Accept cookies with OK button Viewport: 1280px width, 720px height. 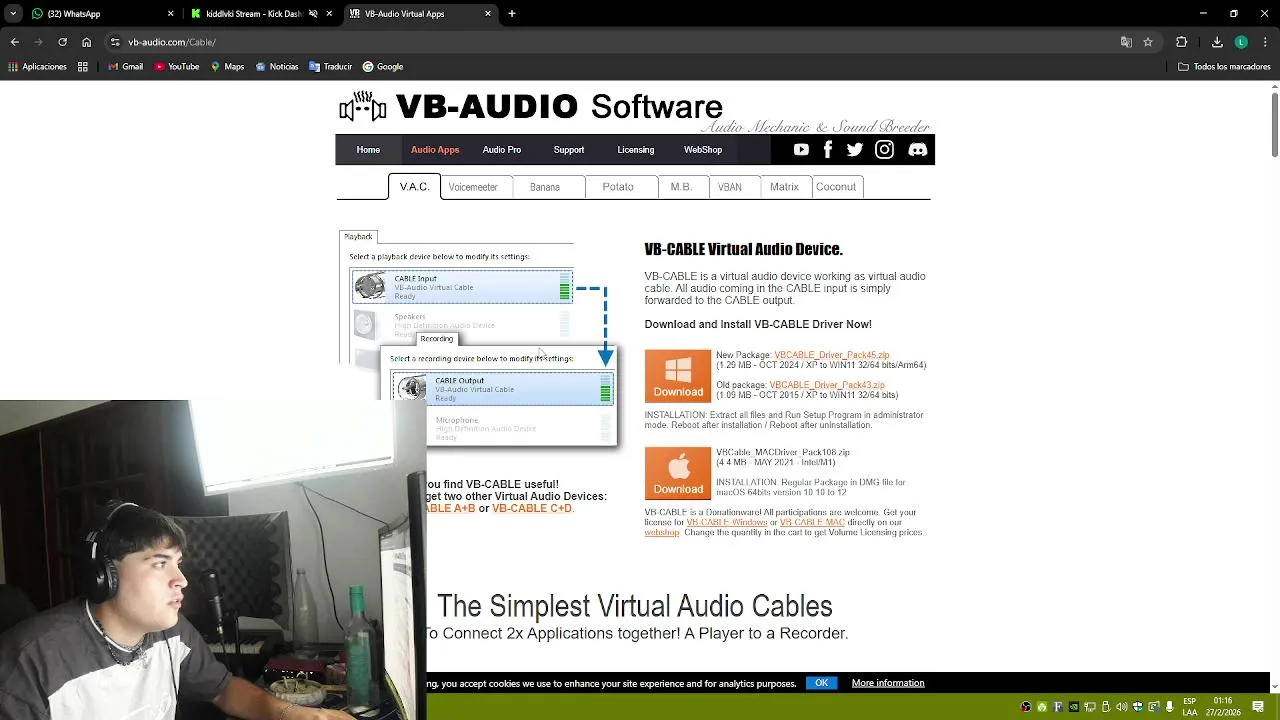click(821, 683)
